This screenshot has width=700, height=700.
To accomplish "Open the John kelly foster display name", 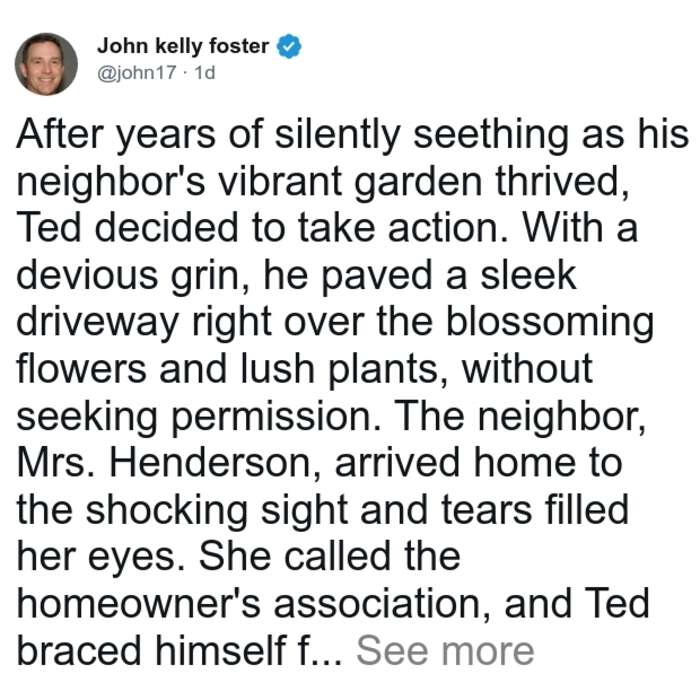I will tap(183, 46).
